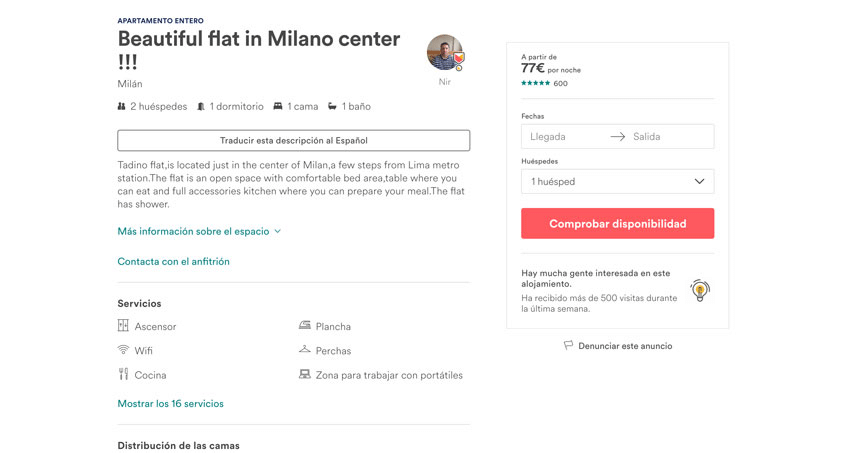Click the Wifi signal icon
The height and width of the screenshot is (453, 850).
123,350
